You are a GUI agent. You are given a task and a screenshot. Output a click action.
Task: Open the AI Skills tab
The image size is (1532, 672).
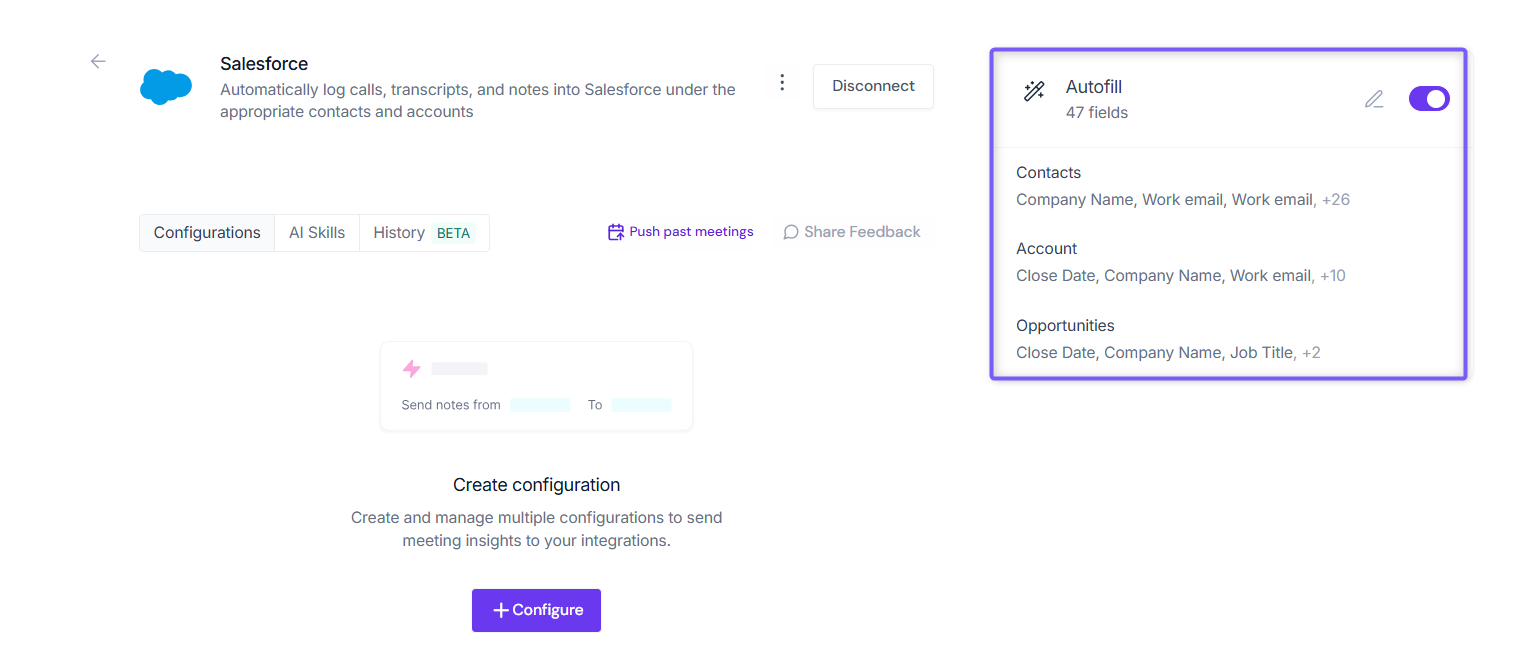[x=317, y=233]
